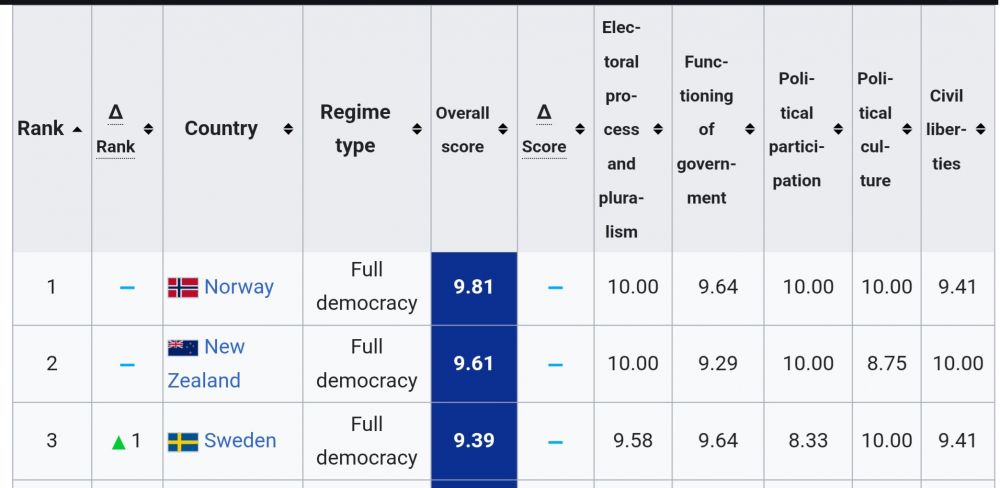1000x488 pixels.
Task: Click the New Zealand flag icon
Action: tap(182, 348)
